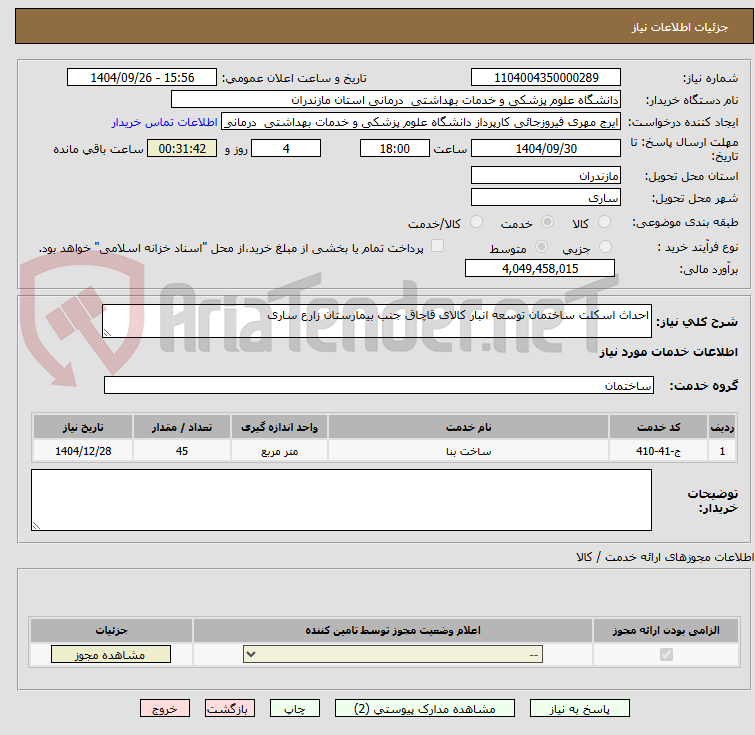Click the remaining time 00:31:42 field
This screenshot has width=755, height=735.
(182, 148)
